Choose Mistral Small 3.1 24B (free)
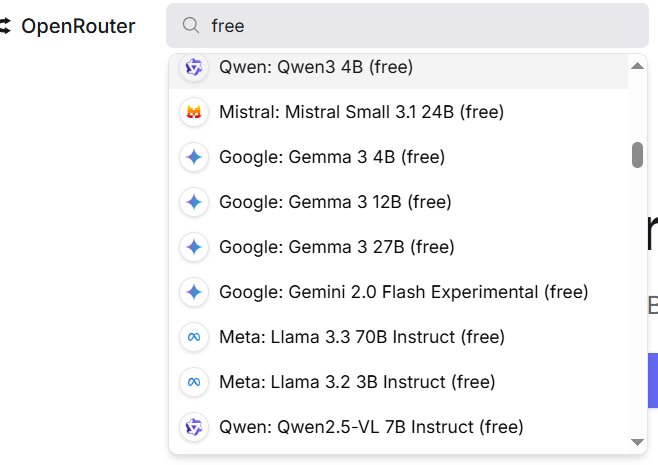658x465 pixels. tap(361, 112)
